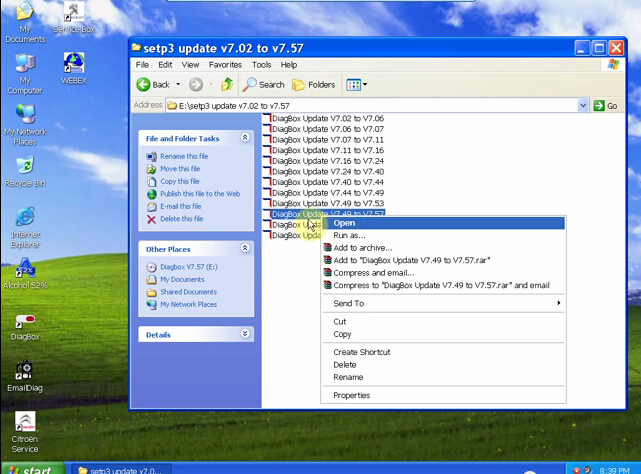The height and width of the screenshot is (474, 641).
Task: Choose Properties in context menu
Action: point(443,395)
